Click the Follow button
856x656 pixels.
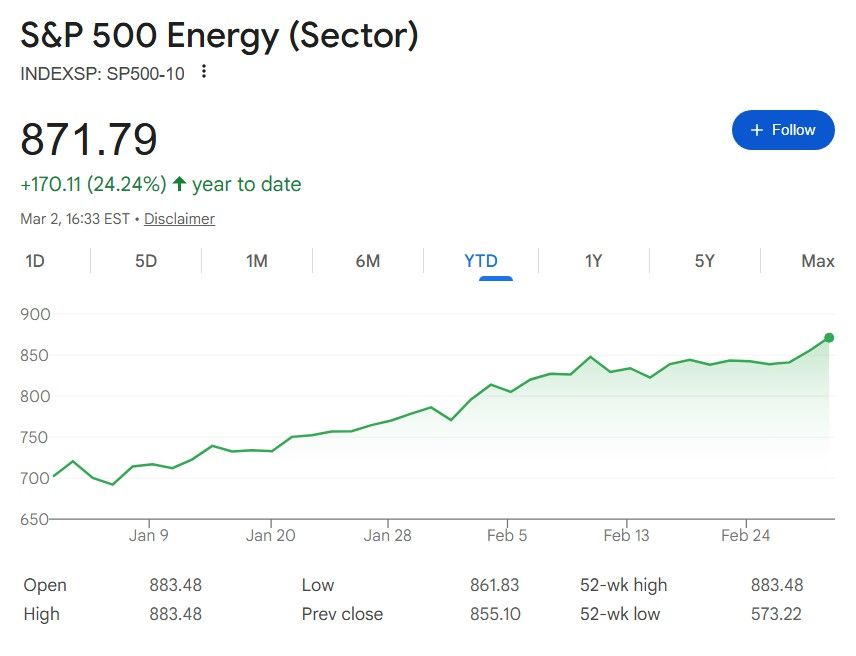coord(783,130)
